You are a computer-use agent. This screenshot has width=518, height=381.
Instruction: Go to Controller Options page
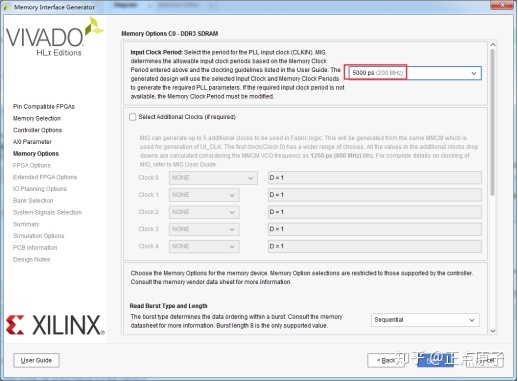(x=37, y=130)
